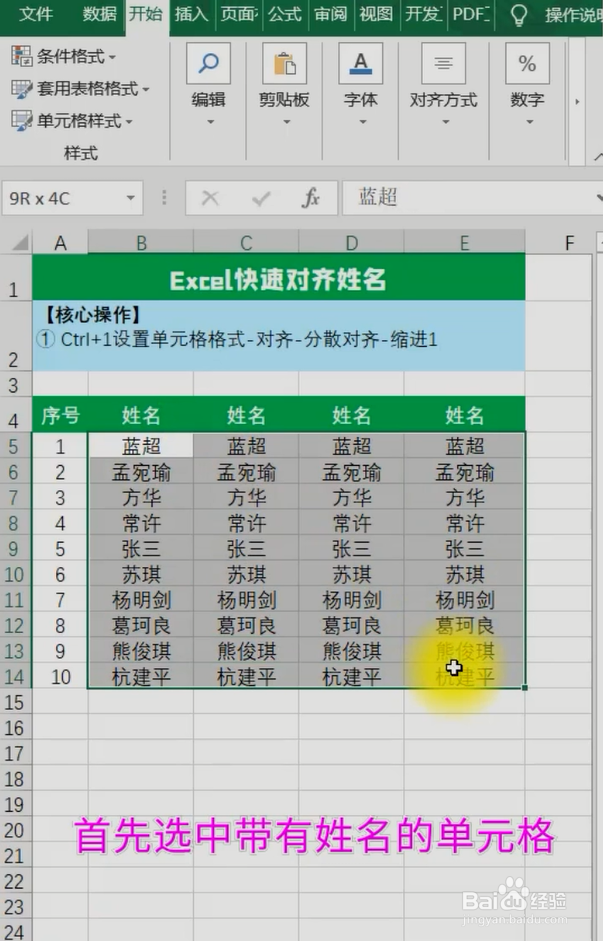Screen dimensions: 603x941
Task: Switch to the 数据 ribbon tab
Action: [99, 14]
